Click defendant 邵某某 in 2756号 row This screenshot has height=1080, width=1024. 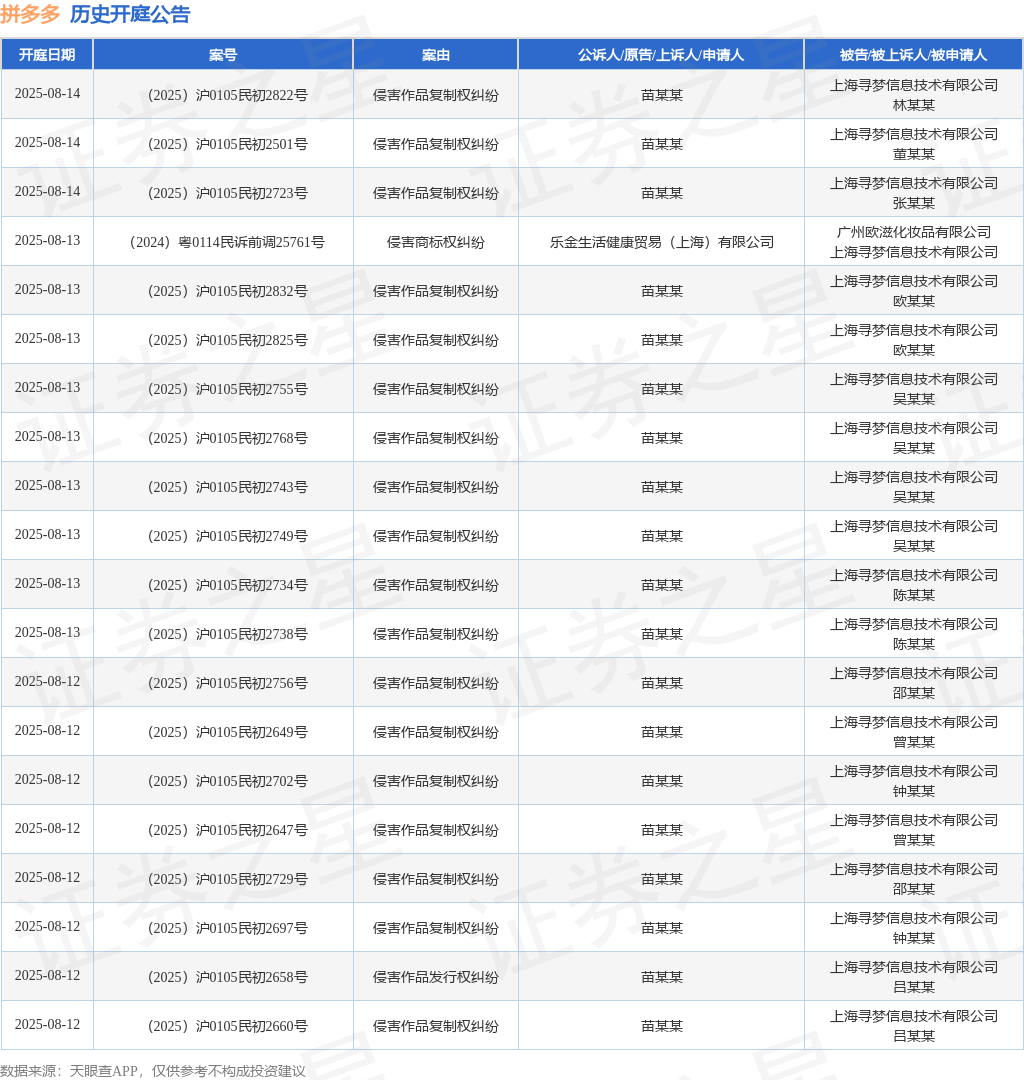click(x=913, y=692)
